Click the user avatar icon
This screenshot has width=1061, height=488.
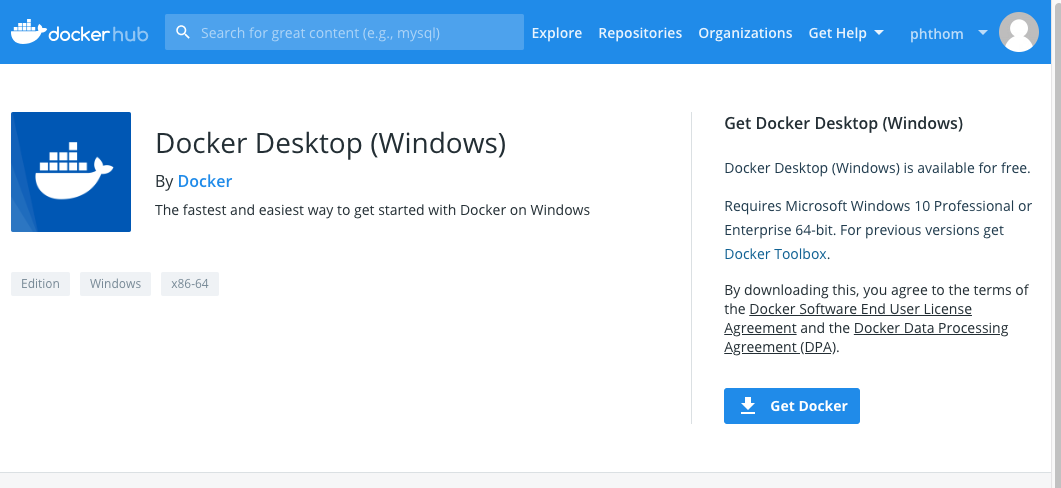1018,32
